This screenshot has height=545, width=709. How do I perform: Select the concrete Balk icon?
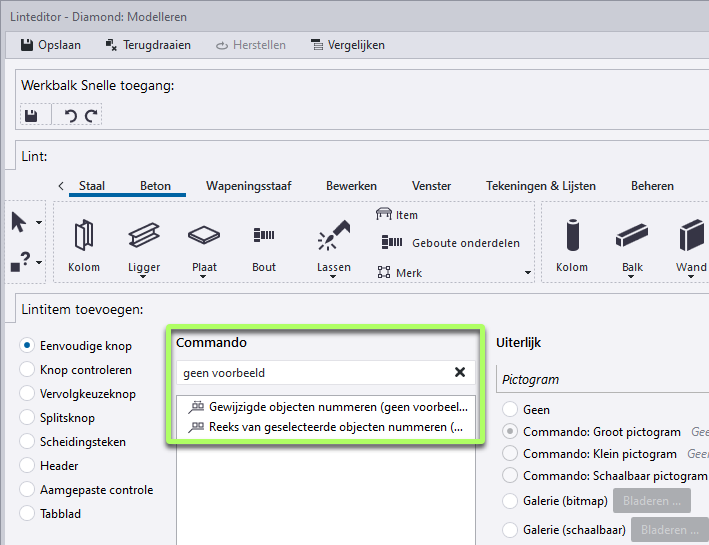(631, 237)
